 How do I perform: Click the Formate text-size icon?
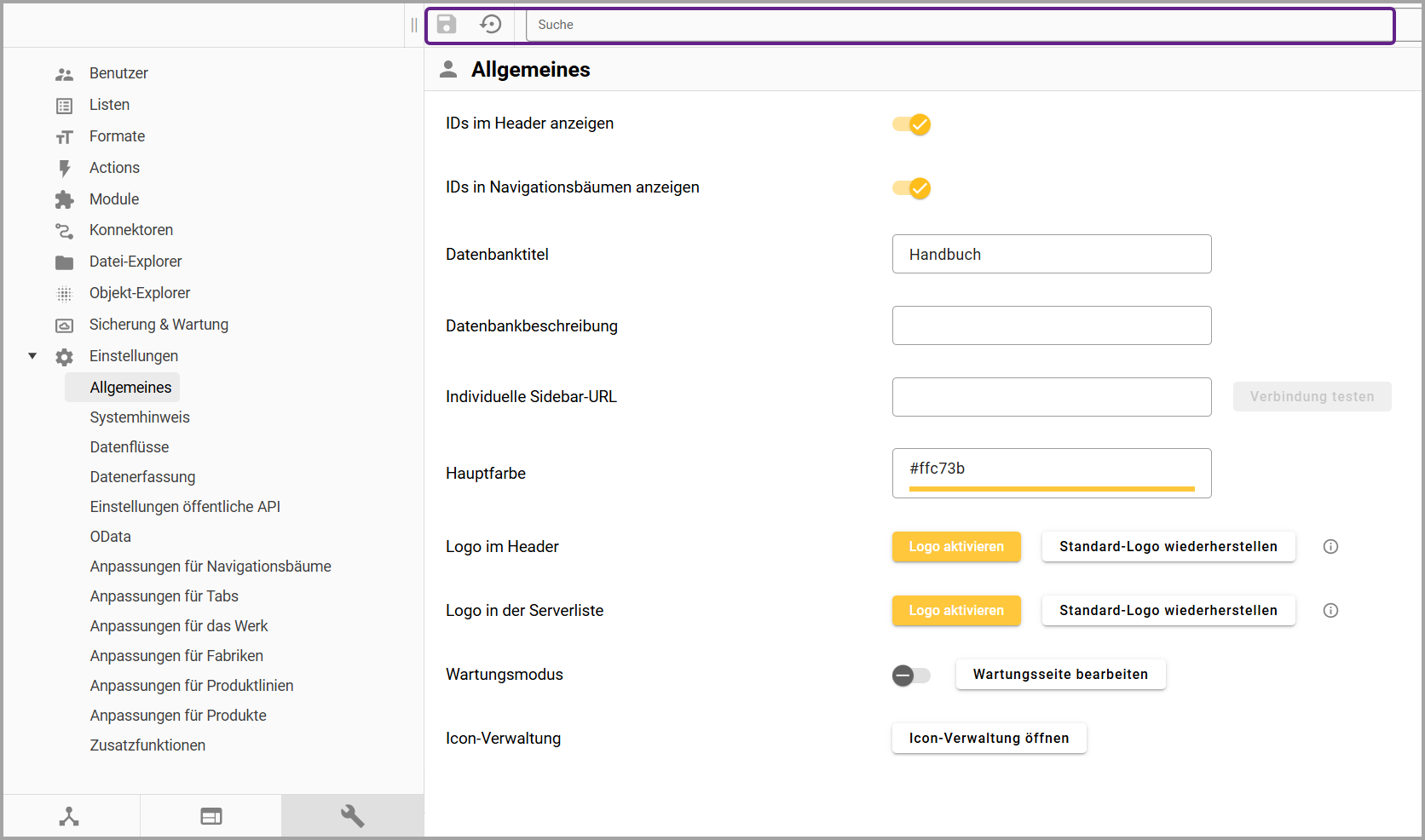point(65,137)
